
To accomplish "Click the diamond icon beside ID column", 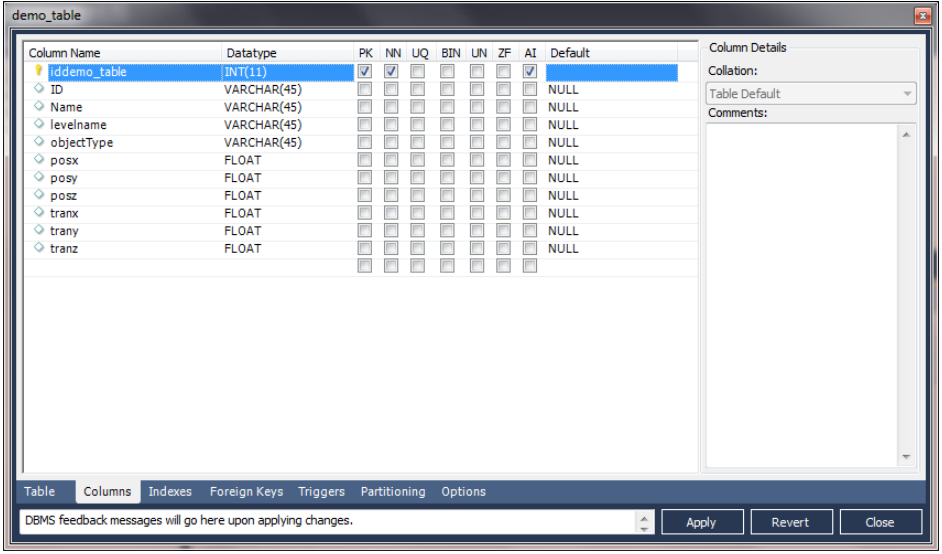I will tap(39, 88).
